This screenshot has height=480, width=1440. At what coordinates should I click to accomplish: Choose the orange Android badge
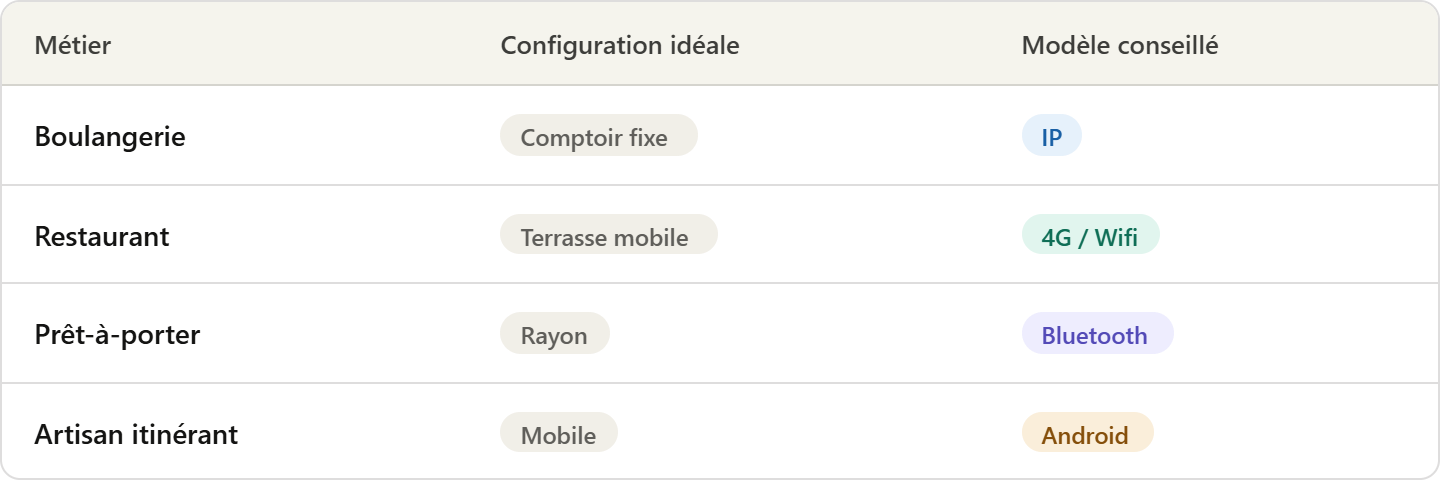pos(1086,434)
